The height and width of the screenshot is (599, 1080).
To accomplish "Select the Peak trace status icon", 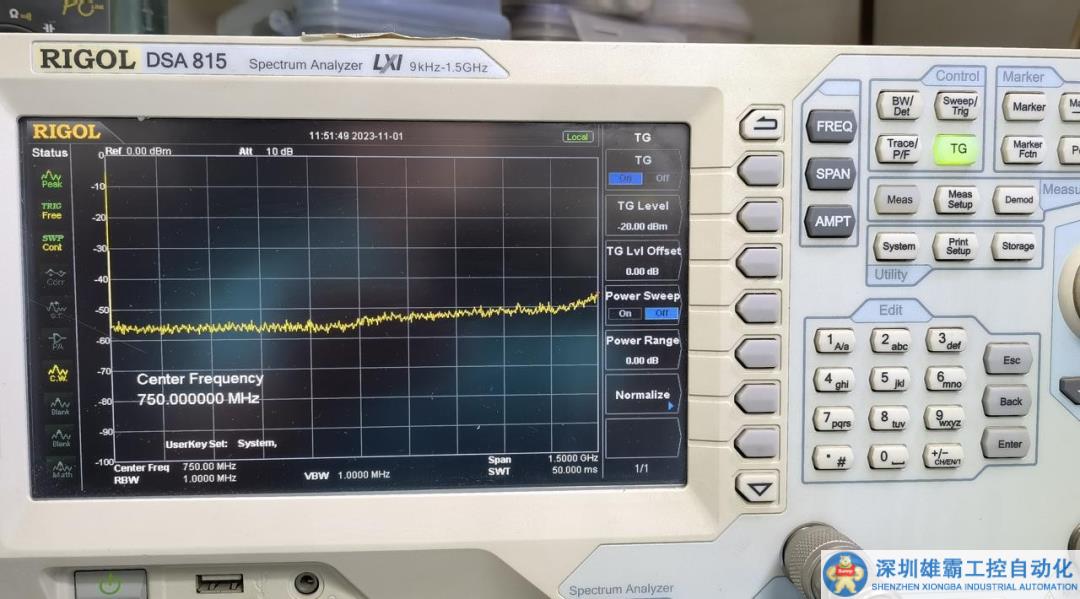I will [51, 180].
